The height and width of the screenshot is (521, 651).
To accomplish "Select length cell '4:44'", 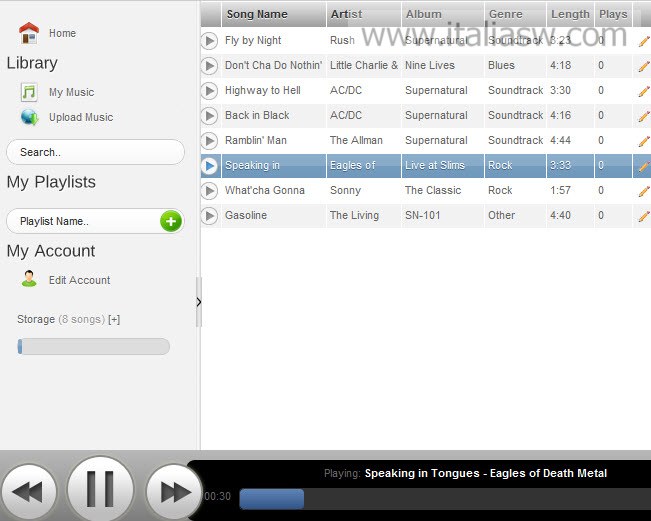I will tap(570, 140).
